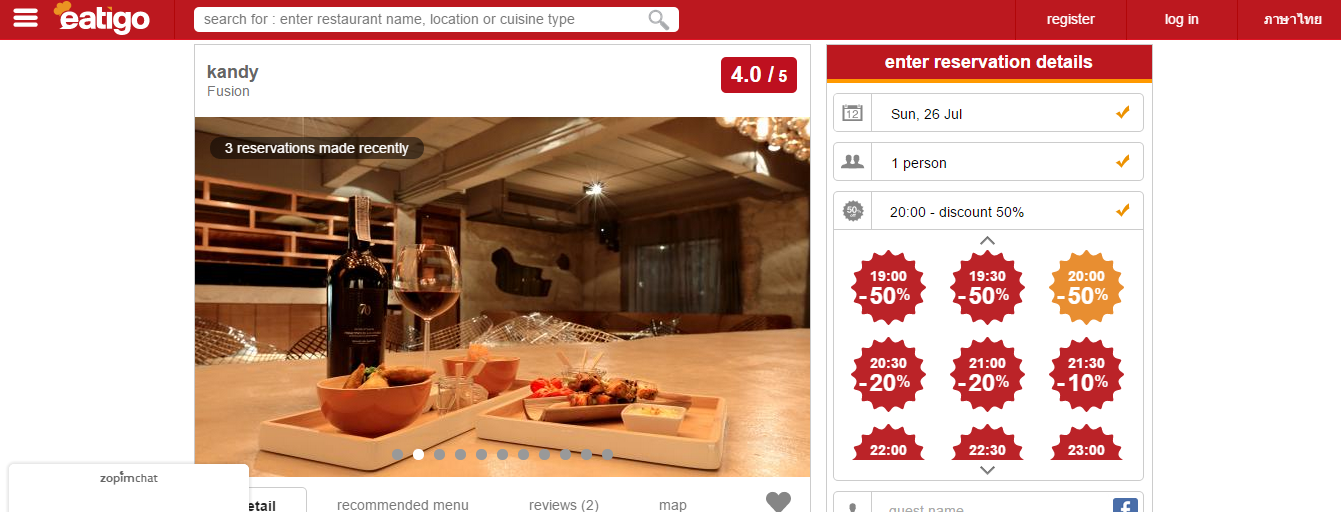Click the people icon beside 1 person
1341x512 pixels.
pos(852,162)
